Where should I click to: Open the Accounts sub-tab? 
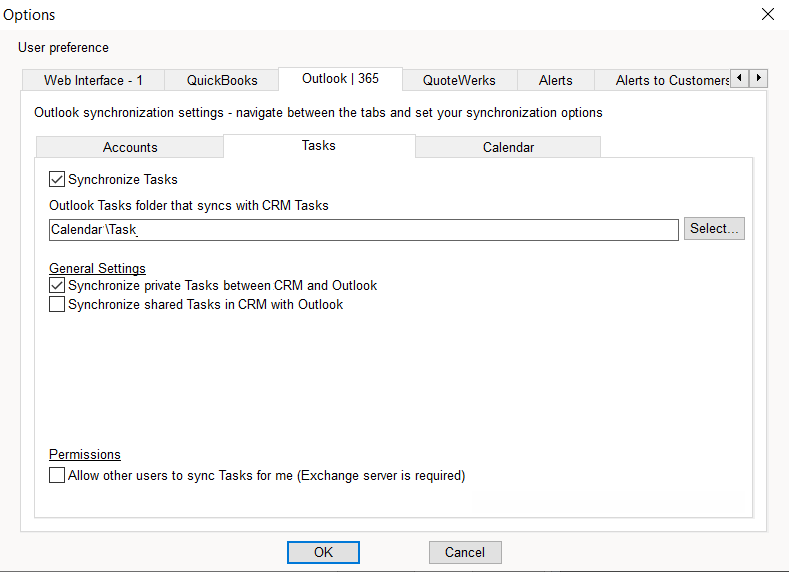point(130,147)
